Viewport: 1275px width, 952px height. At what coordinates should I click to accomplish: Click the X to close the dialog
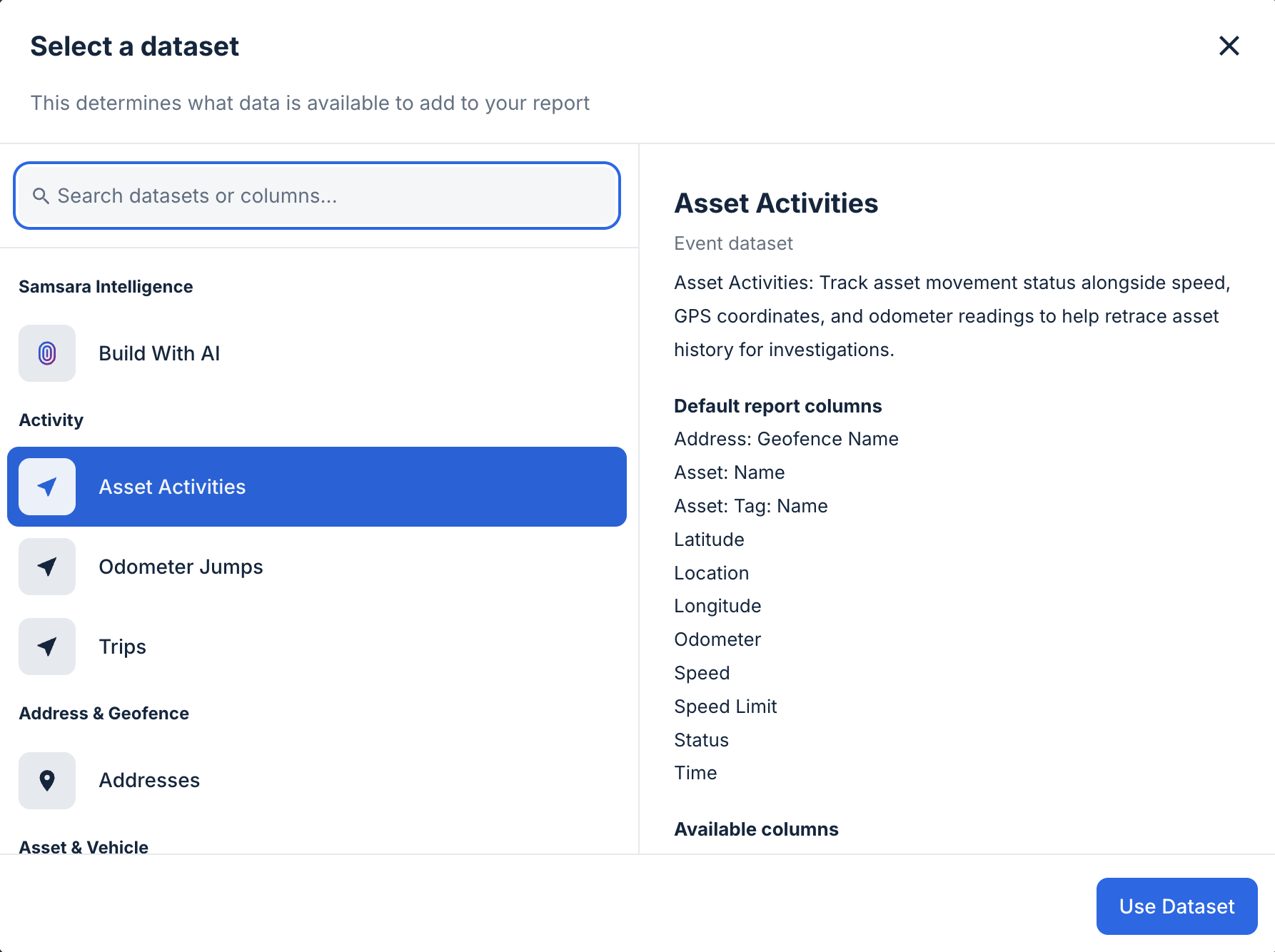[1229, 46]
